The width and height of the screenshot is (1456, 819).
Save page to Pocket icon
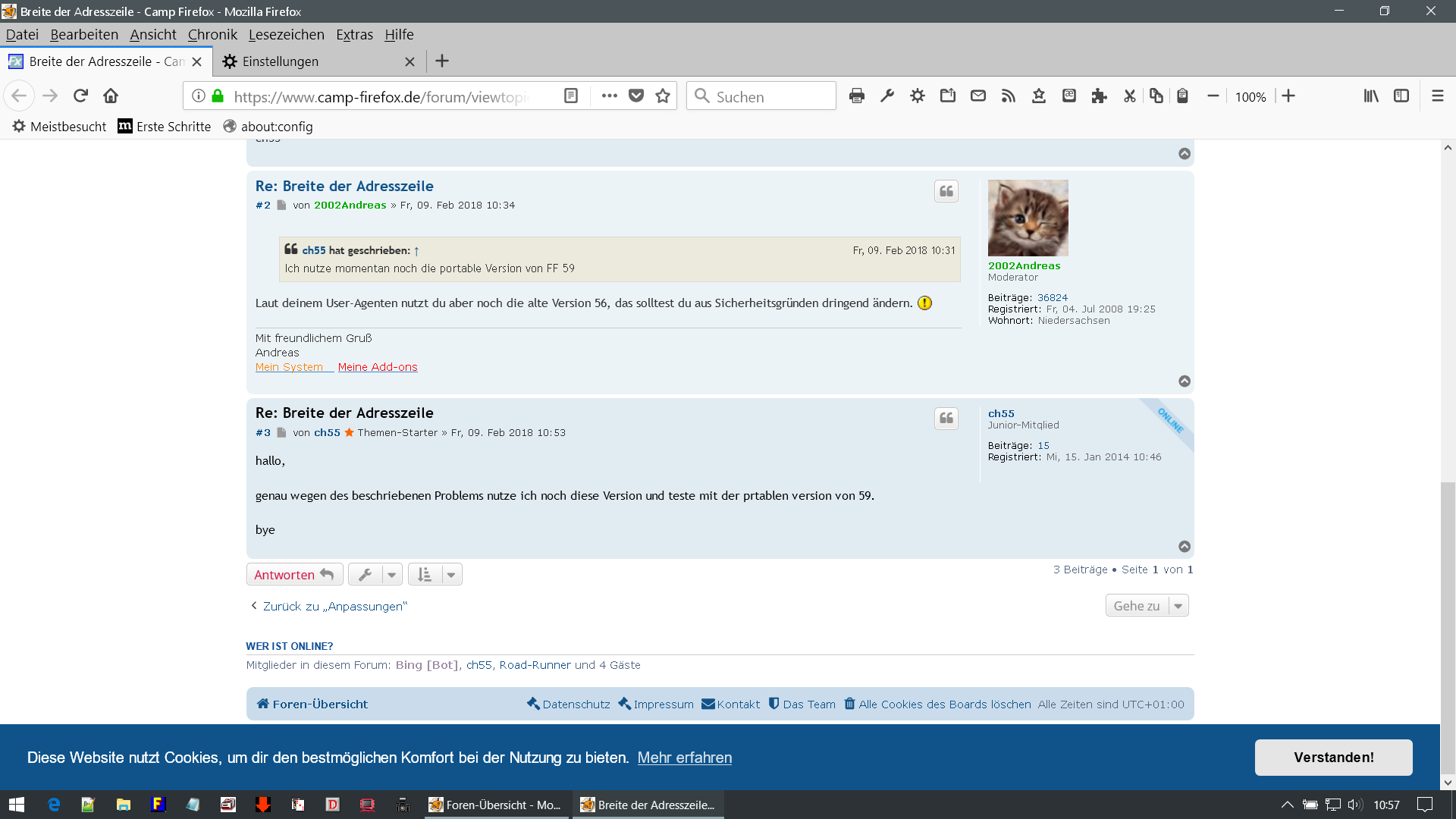coord(636,96)
